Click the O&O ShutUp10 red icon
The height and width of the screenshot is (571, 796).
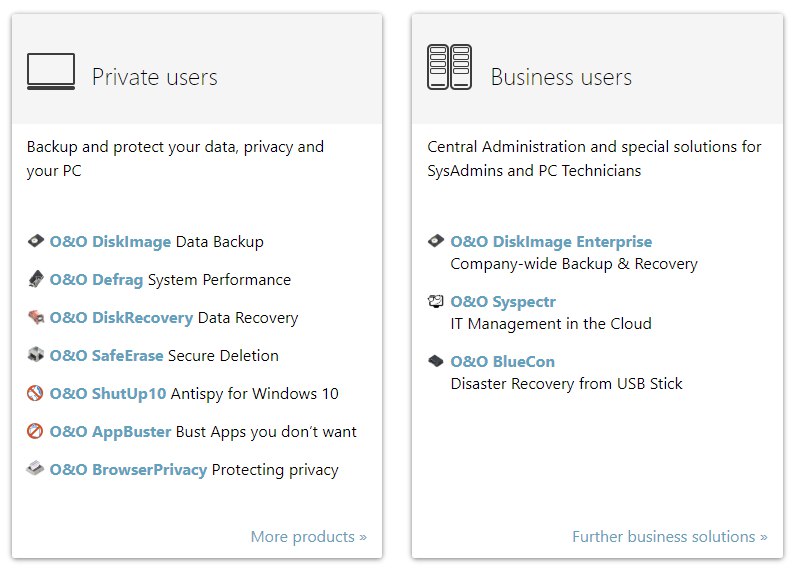click(35, 393)
